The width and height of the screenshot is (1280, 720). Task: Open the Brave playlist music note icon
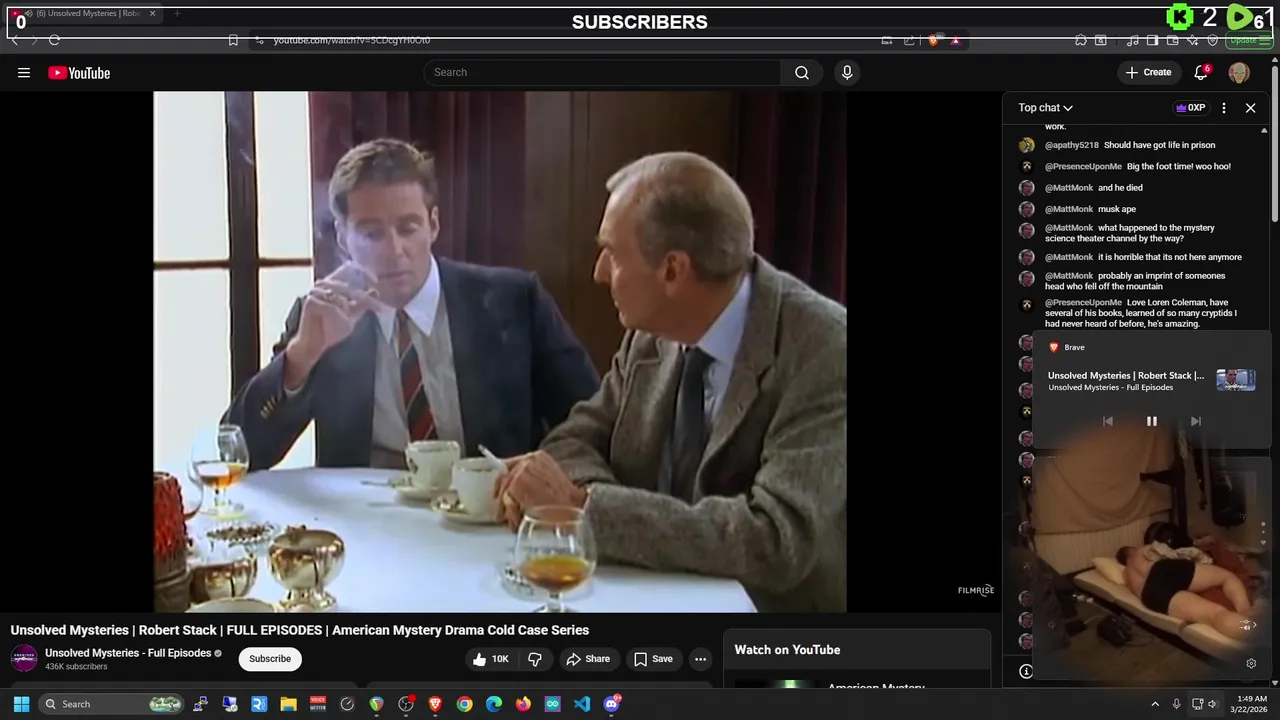click(1132, 40)
